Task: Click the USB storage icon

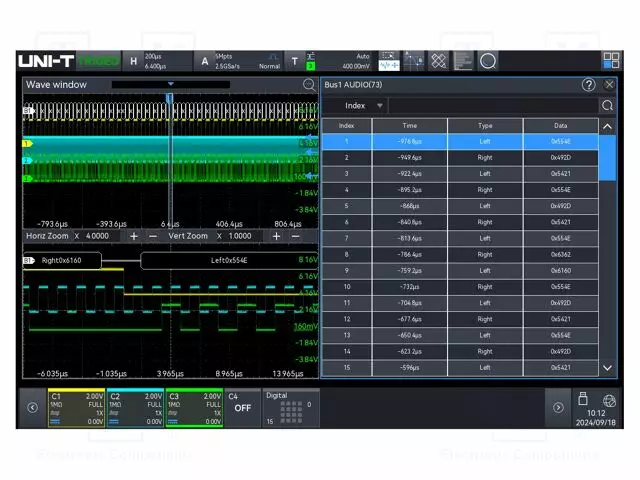Action: click(x=583, y=400)
